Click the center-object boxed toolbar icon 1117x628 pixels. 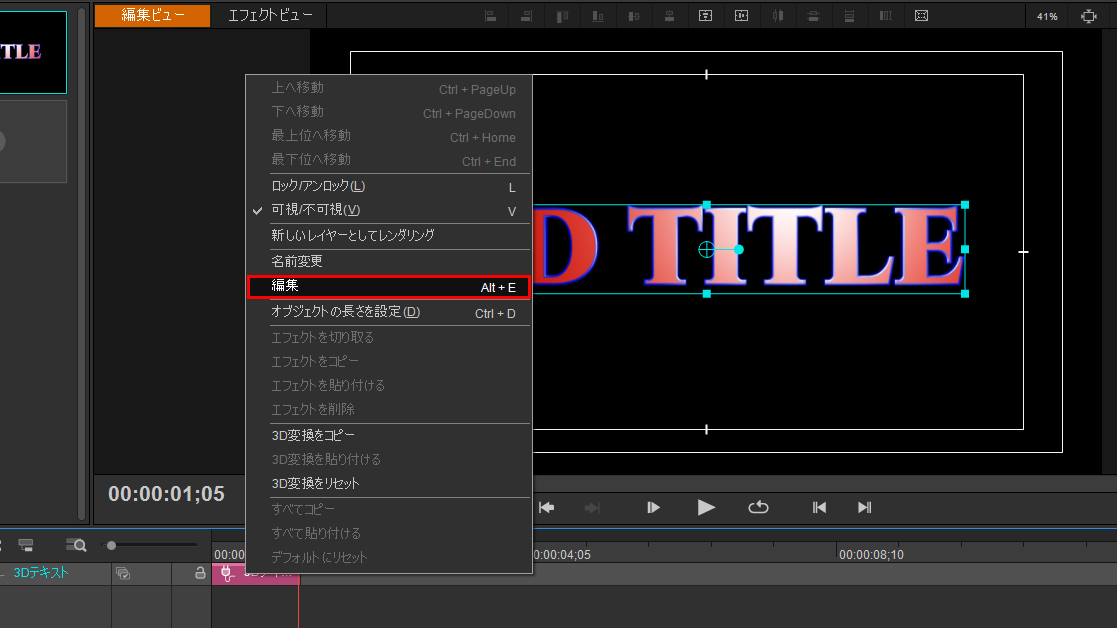coord(706,16)
